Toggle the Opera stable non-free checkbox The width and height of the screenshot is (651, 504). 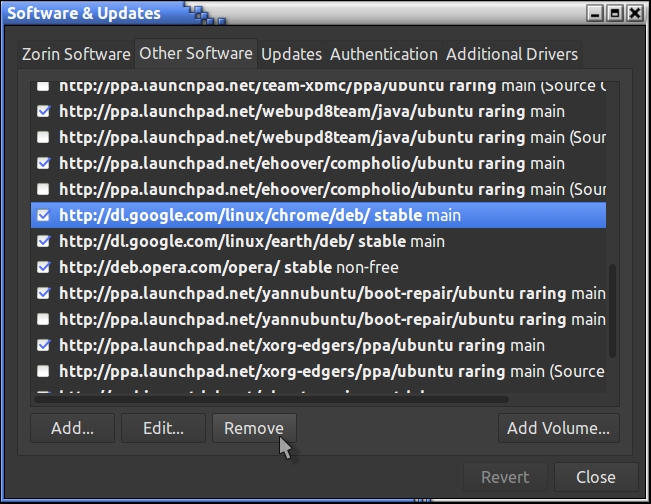tap(43, 267)
